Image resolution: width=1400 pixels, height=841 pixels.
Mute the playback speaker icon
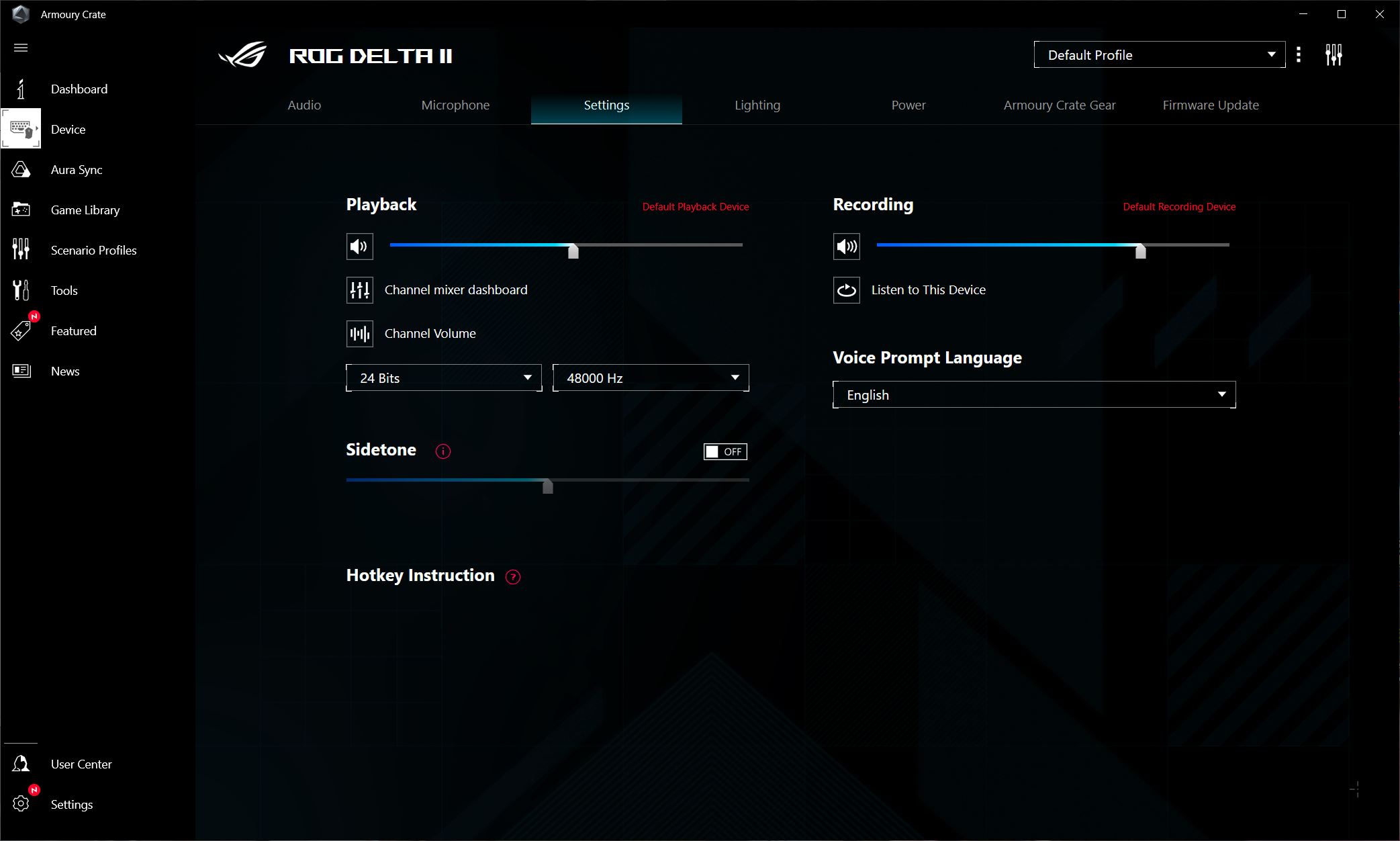click(x=360, y=247)
